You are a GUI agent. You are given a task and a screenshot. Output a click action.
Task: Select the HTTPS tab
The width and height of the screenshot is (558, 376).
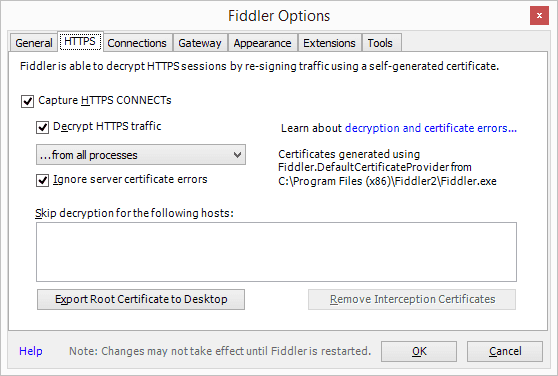pos(80,42)
